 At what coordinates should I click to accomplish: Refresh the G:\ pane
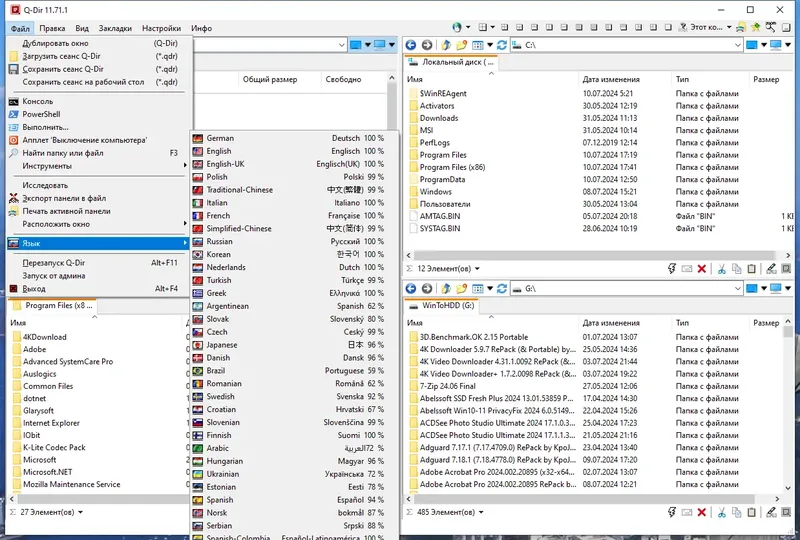[502, 288]
